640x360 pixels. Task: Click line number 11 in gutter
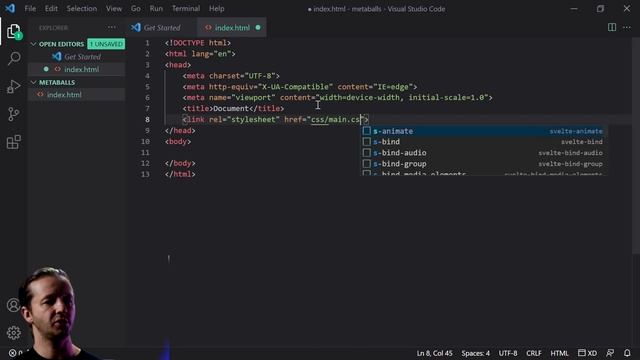click(145, 153)
